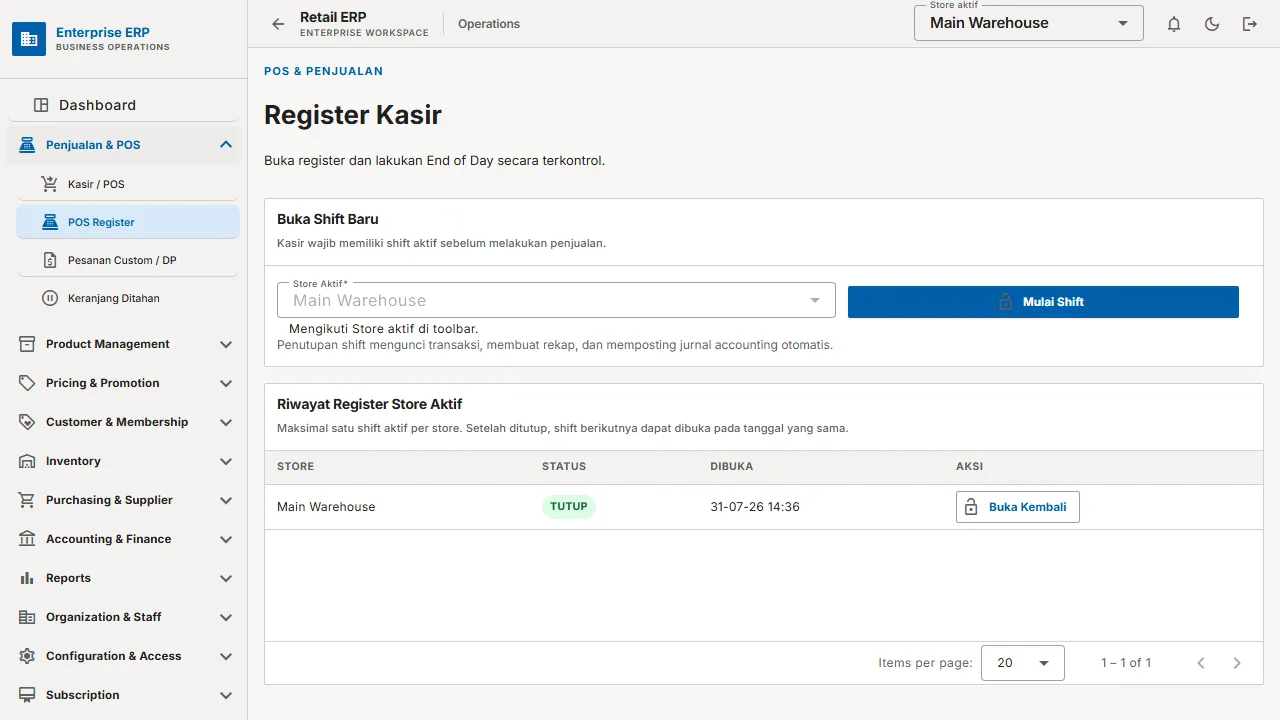The width and height of the screenshot is (1280, 720).
Task: Click the logout icon in toolbar
Action: [1250, 24]
